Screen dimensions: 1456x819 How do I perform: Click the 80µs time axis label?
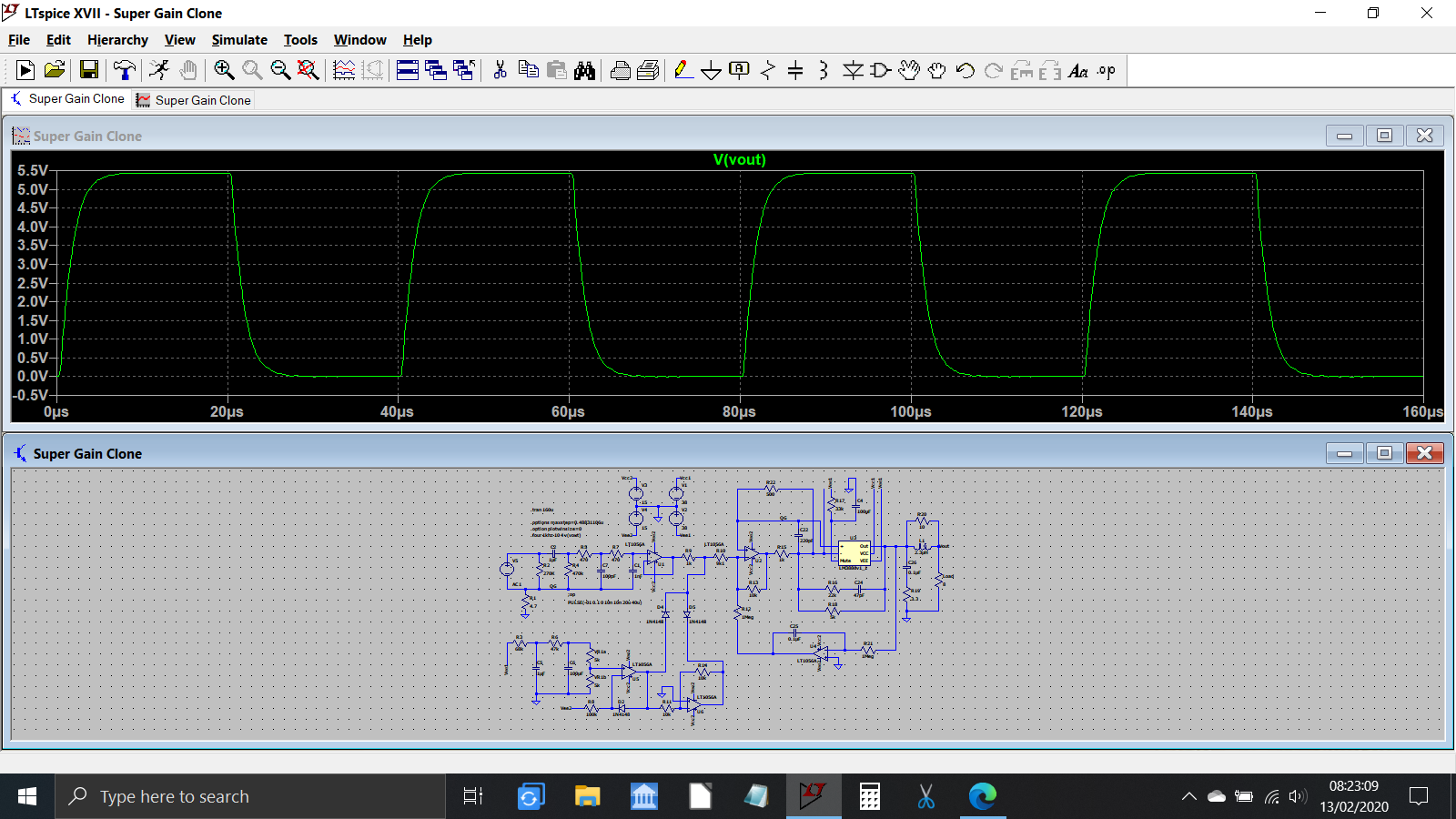tap(739, 411)
